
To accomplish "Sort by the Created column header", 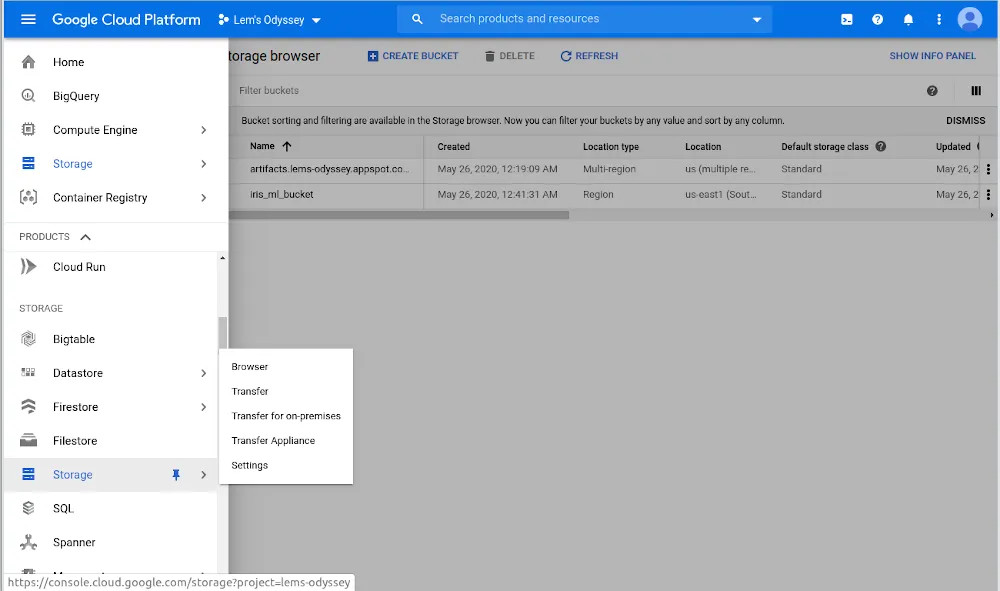I will [453, 147].
